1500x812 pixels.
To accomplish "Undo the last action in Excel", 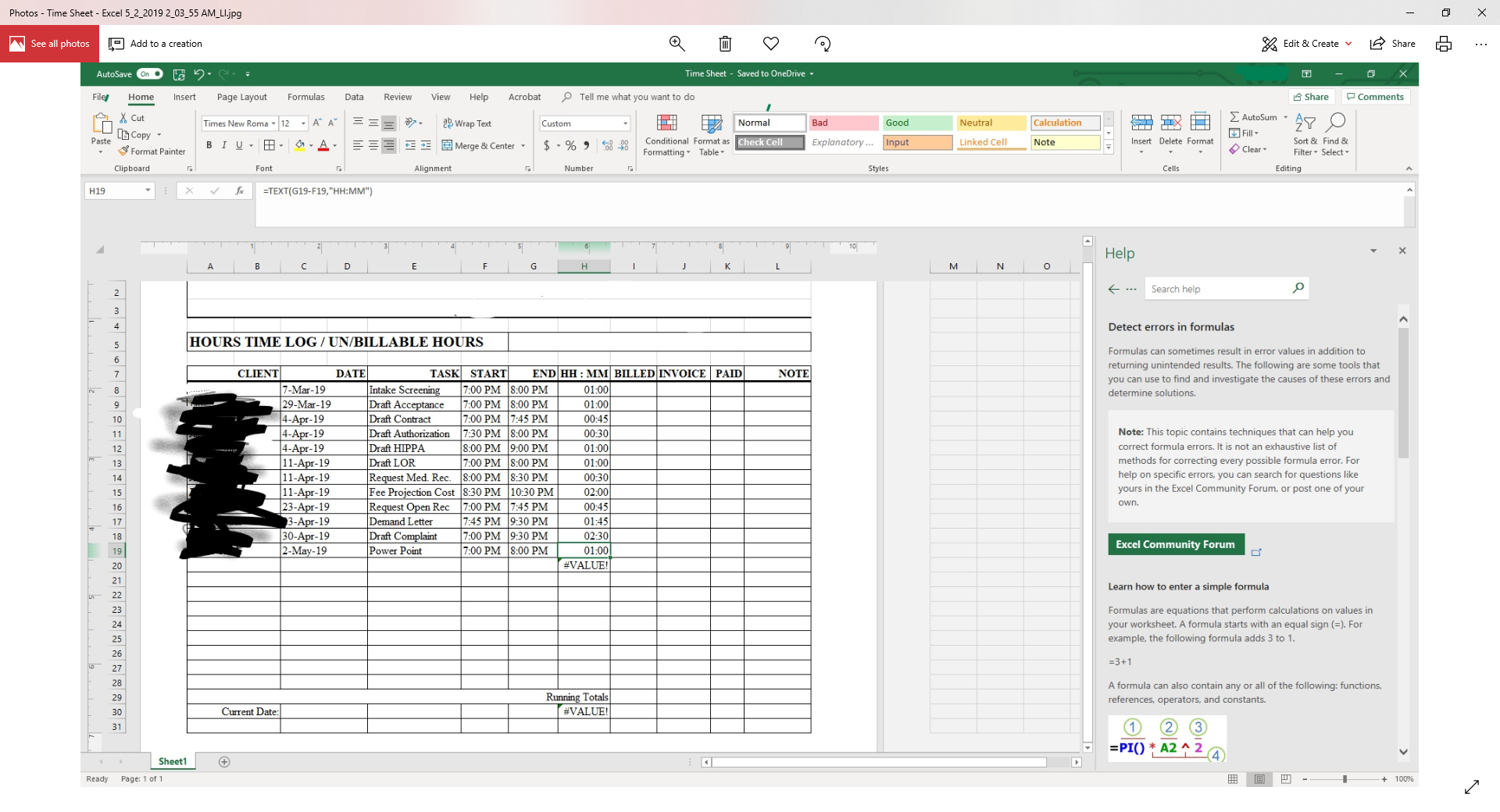I will tap(199, 74).
